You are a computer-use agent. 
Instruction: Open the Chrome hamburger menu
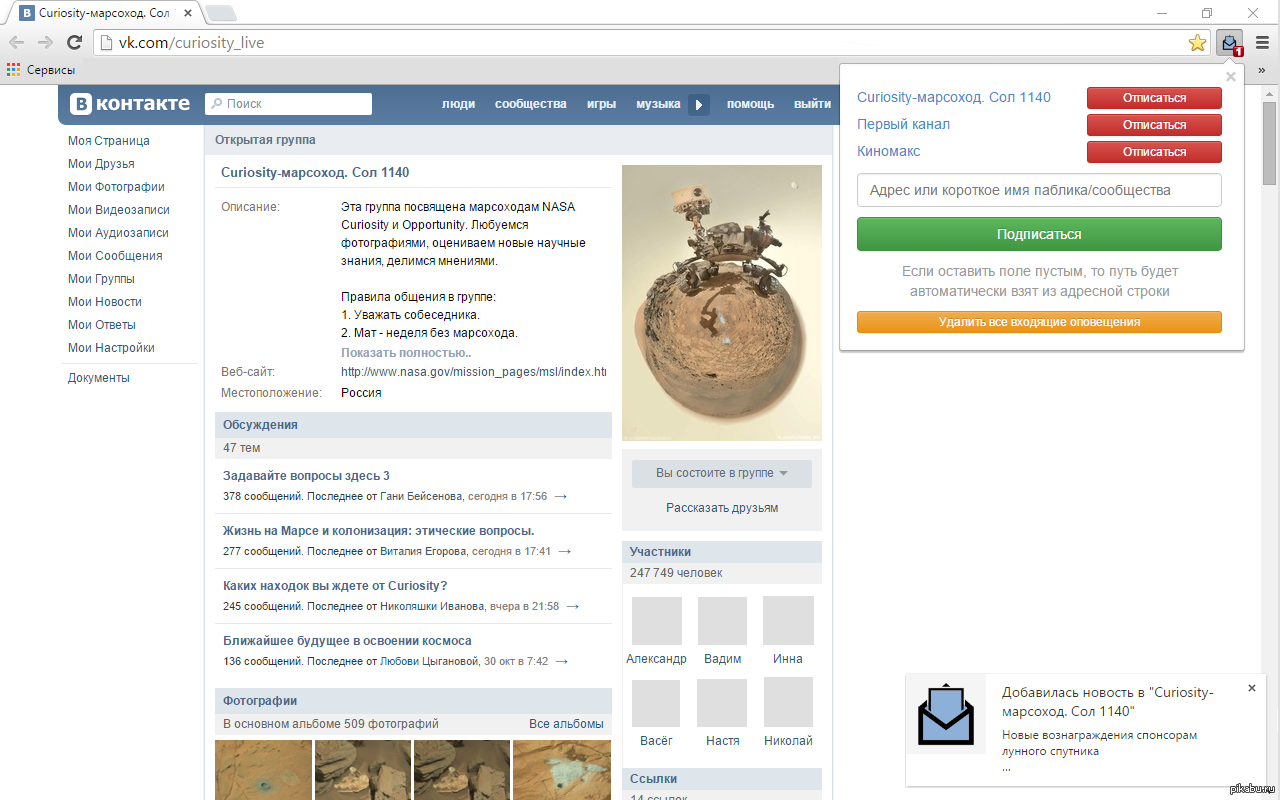pos(1262,42)
